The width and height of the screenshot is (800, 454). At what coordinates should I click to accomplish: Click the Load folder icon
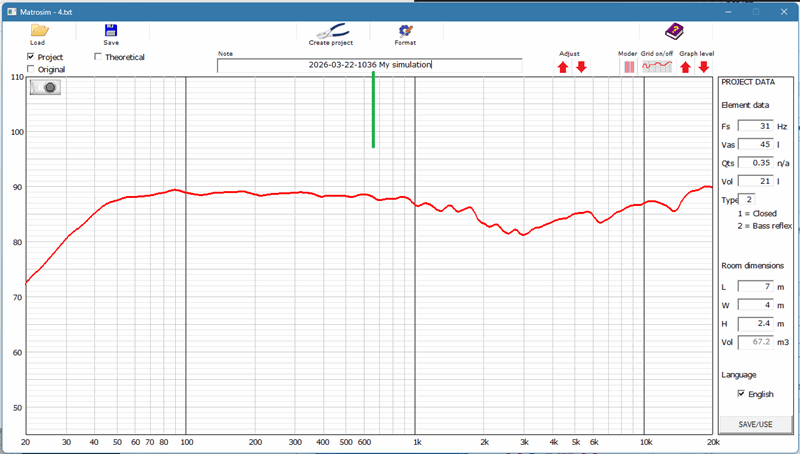(38, 31)
